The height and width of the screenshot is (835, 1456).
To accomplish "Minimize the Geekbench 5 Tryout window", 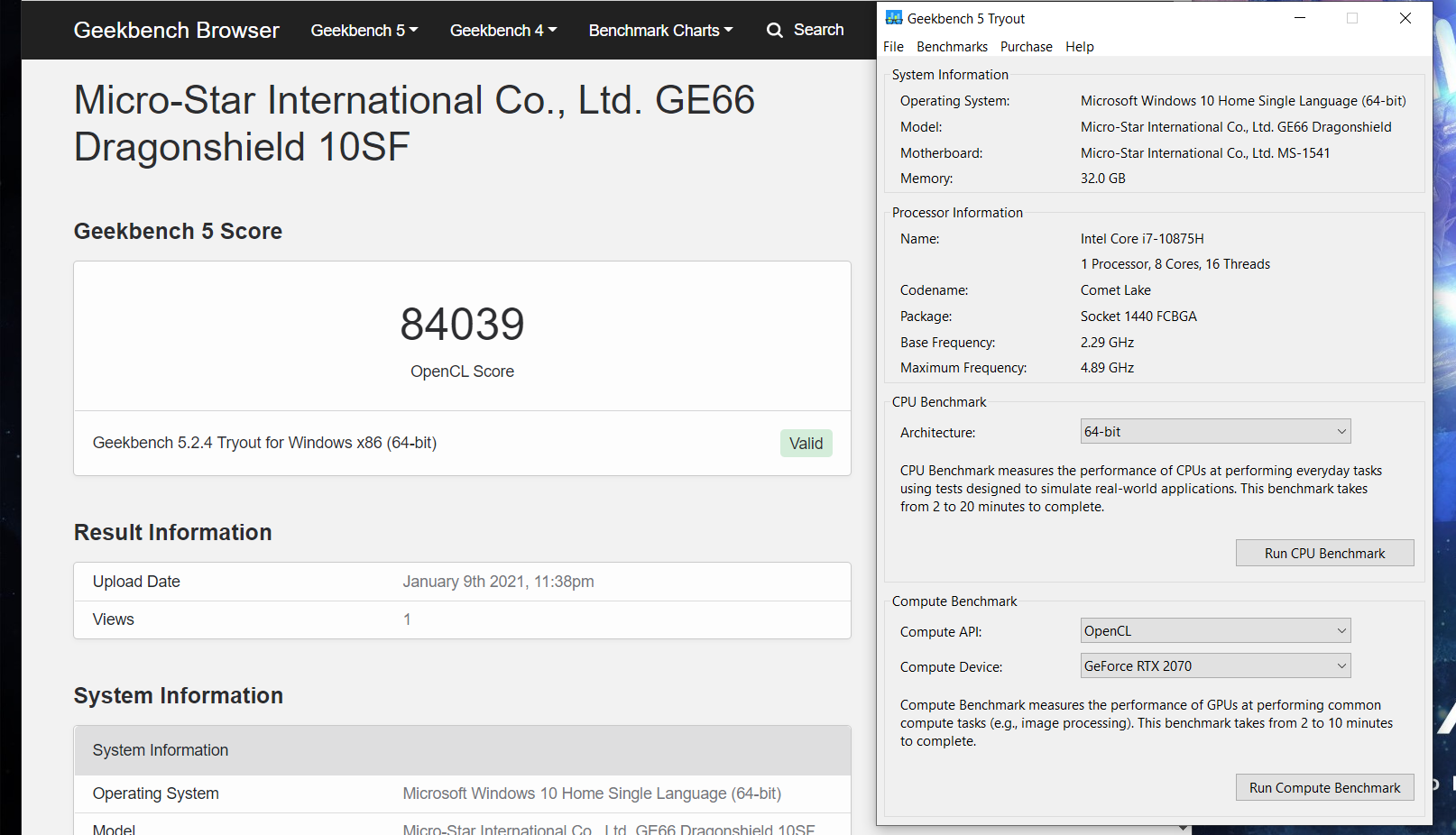I will (1300, 18).
